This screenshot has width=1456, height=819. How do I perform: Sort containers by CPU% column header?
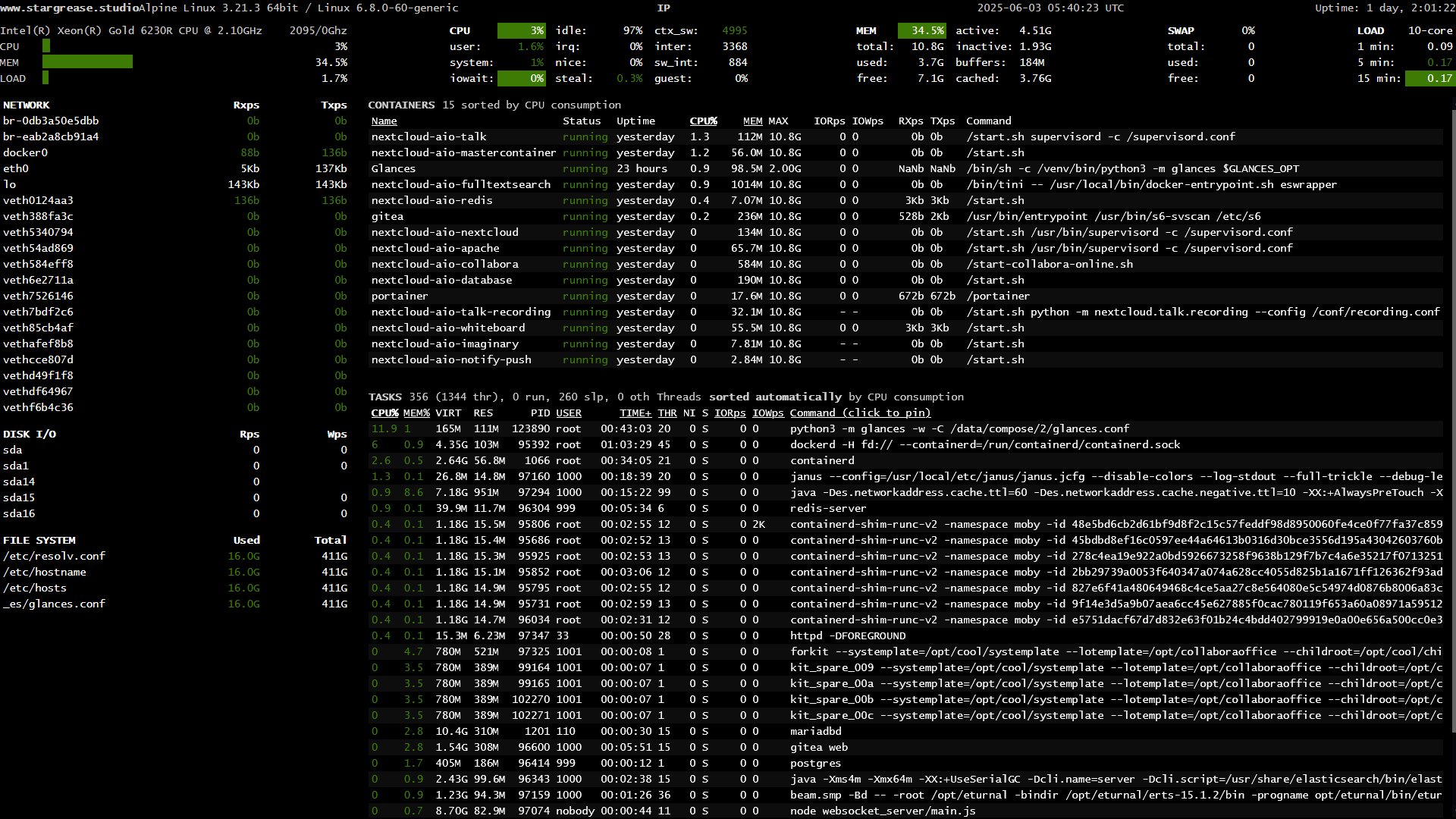click(703, 121)
